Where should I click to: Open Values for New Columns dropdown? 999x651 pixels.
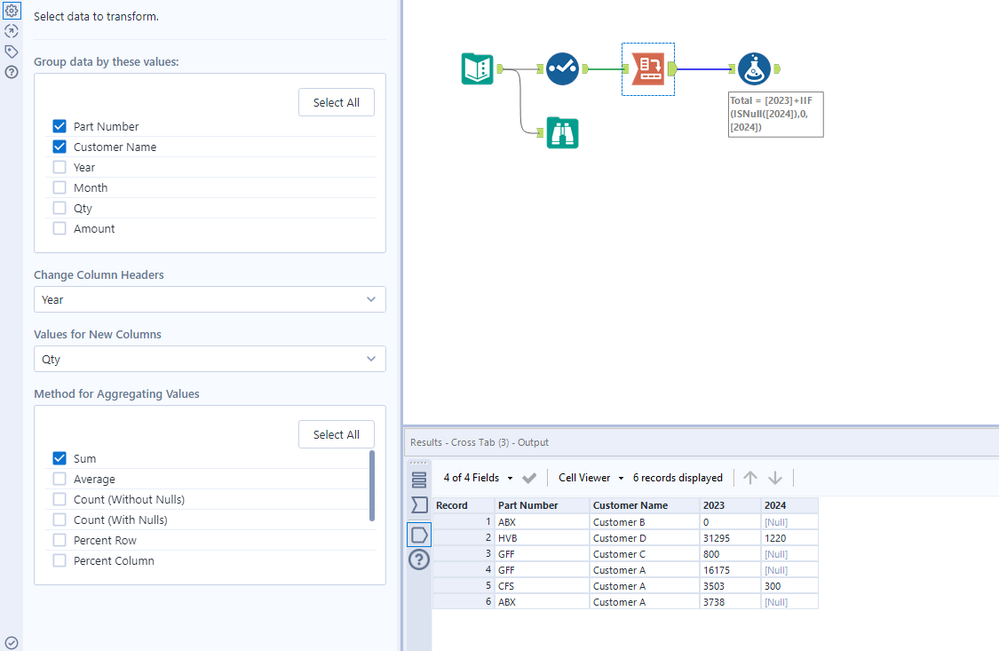coord(210,359)
